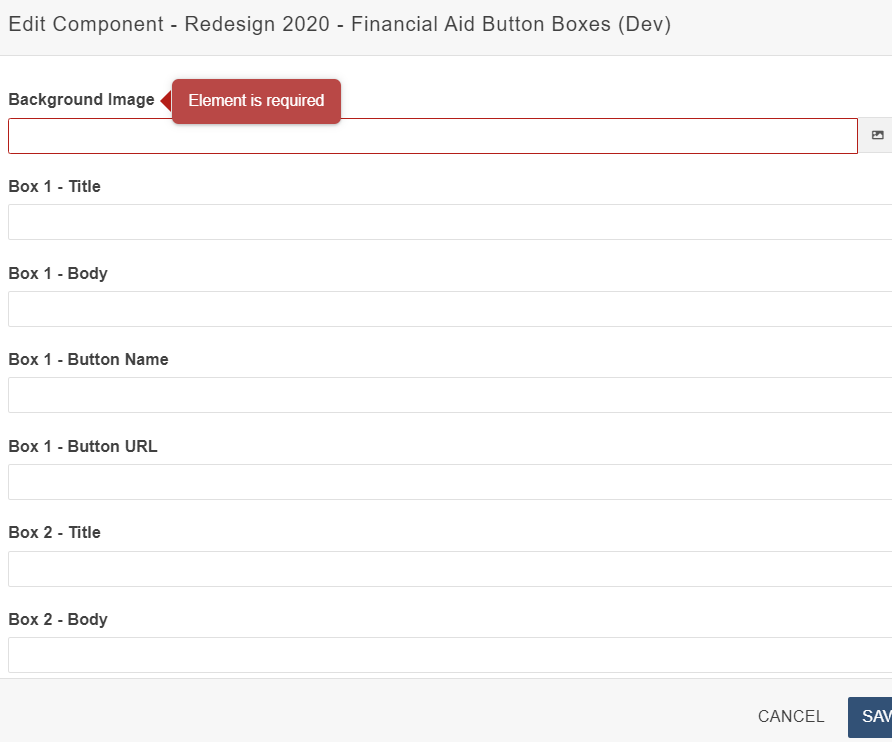Click the Box 2 - Body label
892x742 pixels.
pos(58,620)
